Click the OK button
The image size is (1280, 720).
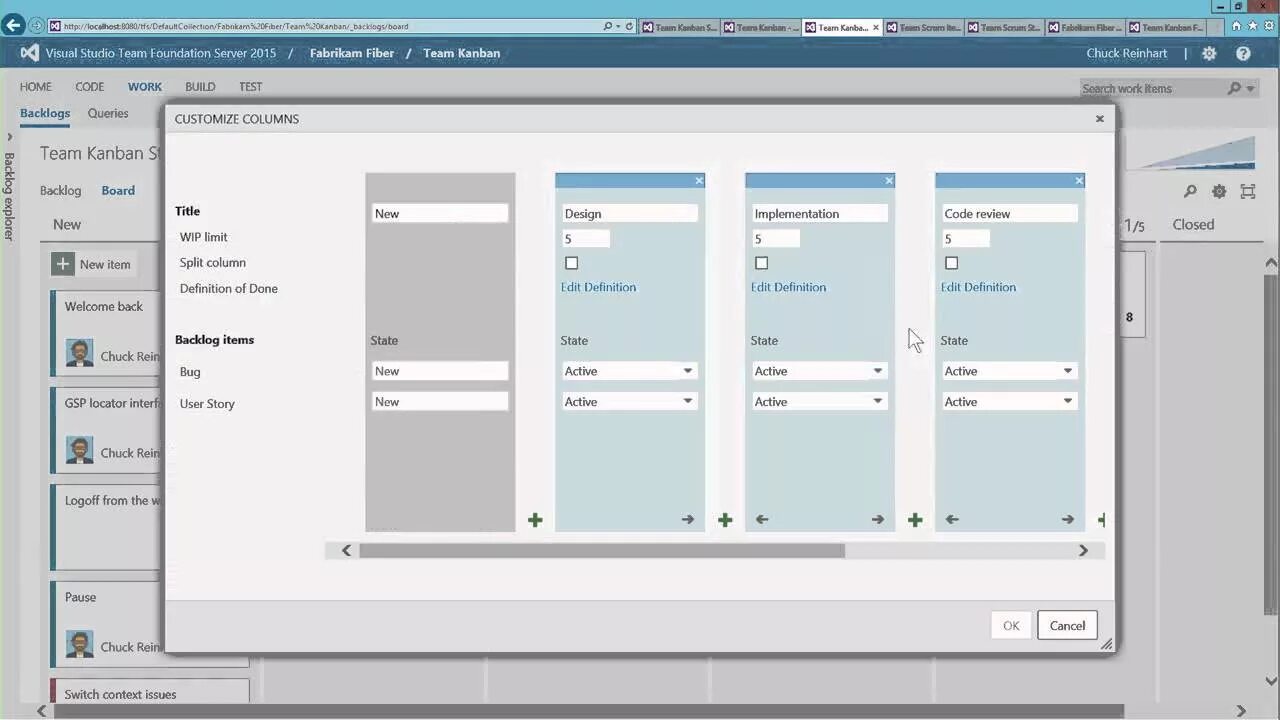pos(1011,626)
